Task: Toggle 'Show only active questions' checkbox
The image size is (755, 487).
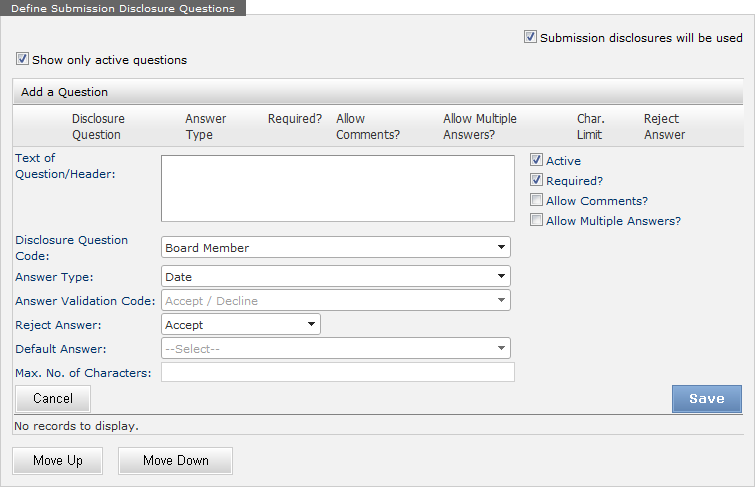Action: [x=23, y=60]
